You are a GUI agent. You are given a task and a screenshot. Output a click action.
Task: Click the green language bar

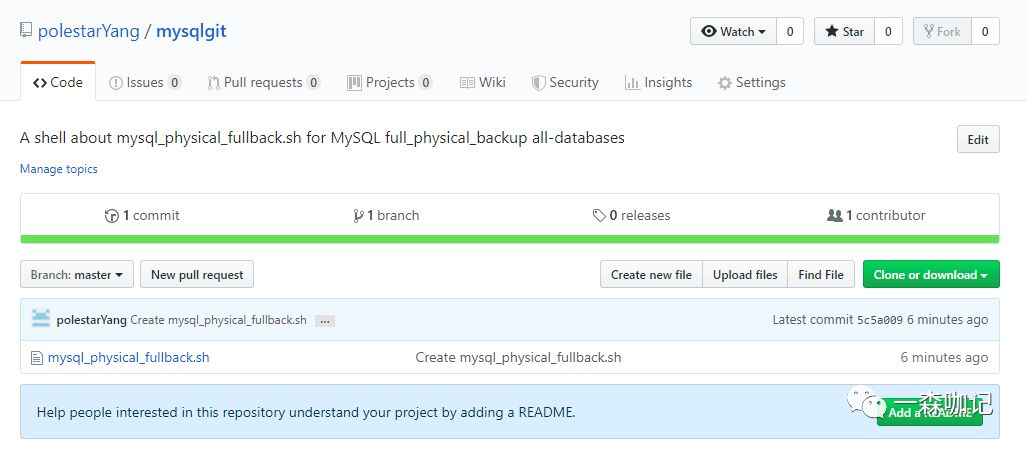509,239
